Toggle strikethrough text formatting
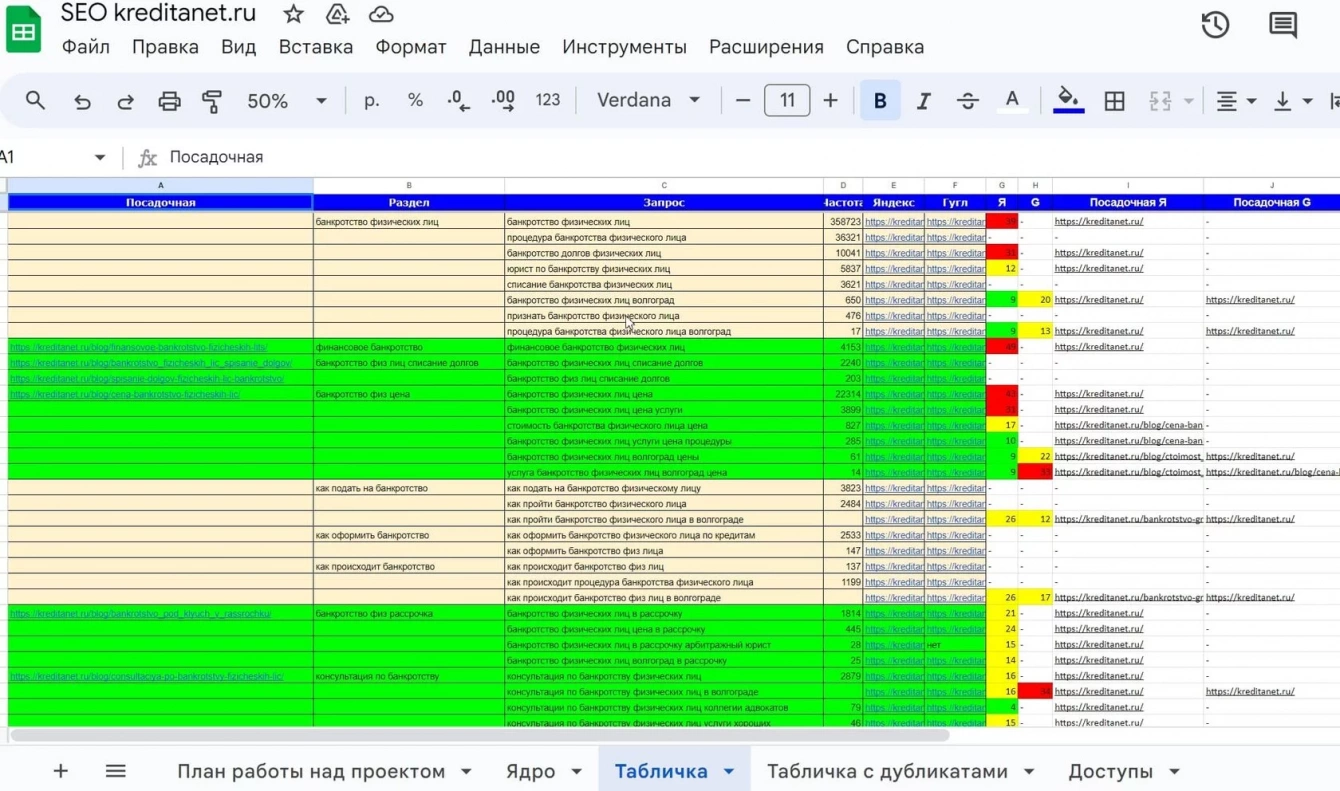The width and height of the screenshot is (1340, 791). 967,101
